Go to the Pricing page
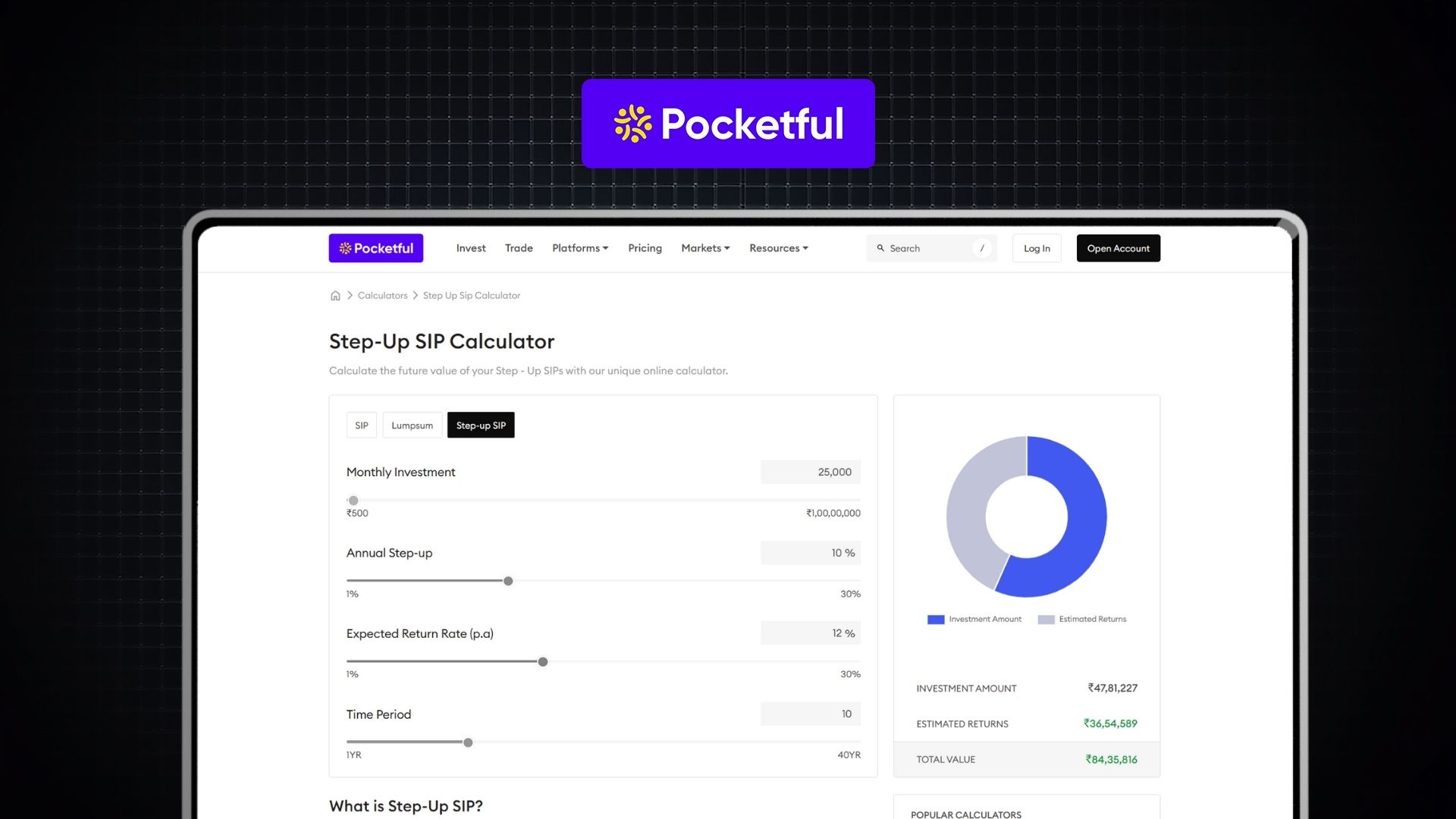Image resolution: width=1456 pixels, height=819 pixels. coord(645,248)
